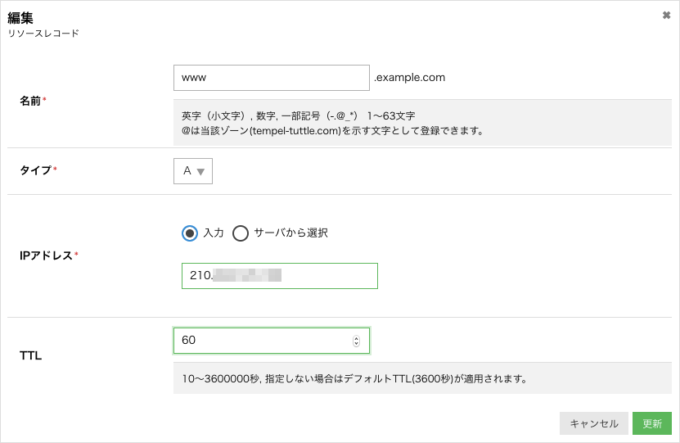This screenshot has height=443, width=680.
Task: Click the IPアドレス field label
Action: (47, 255)
